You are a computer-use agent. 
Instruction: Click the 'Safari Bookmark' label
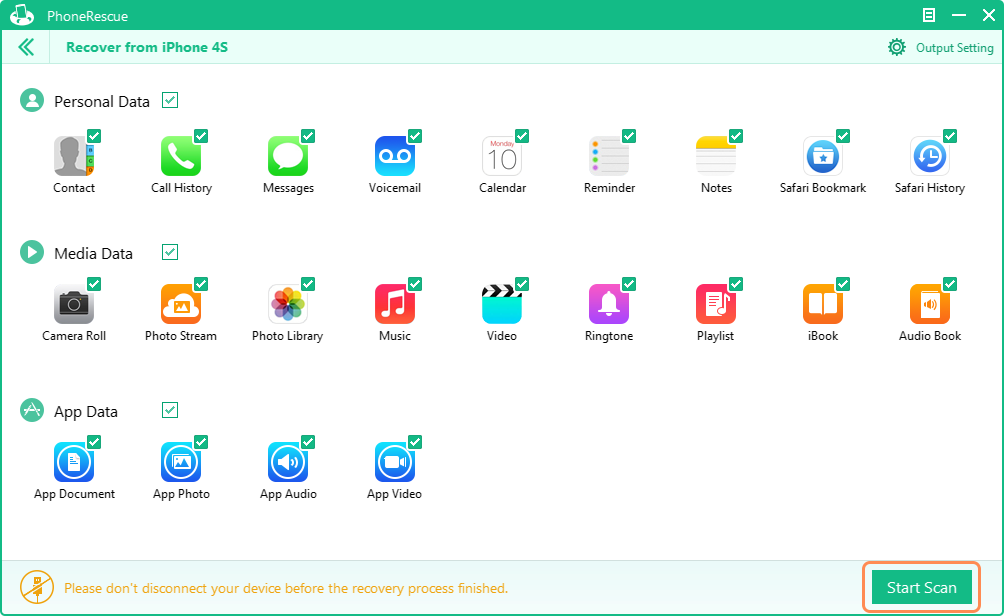823,188
